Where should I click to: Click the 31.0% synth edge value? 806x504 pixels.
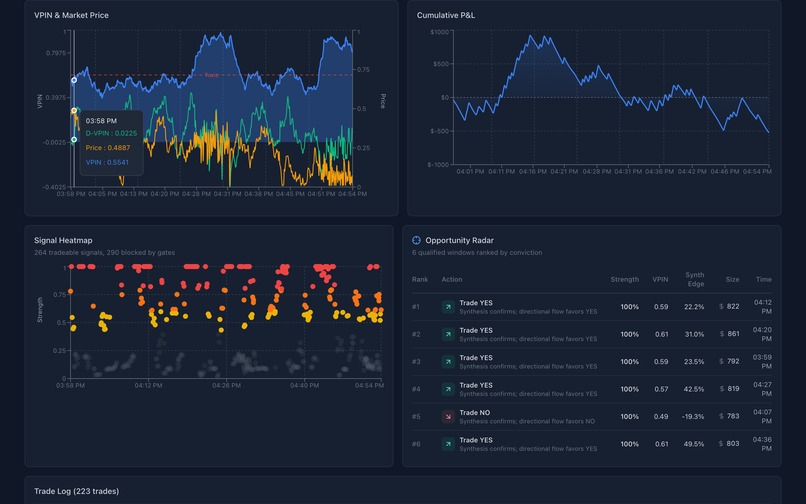[x=694, y=334]
